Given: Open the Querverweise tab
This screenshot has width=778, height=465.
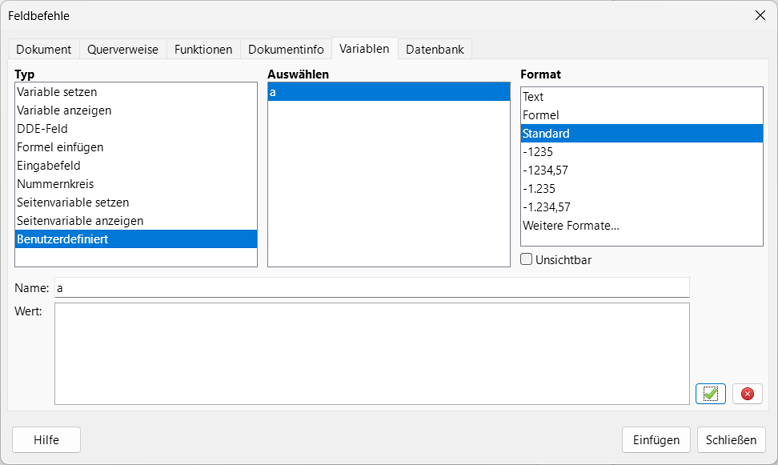Looking at the screenshot, I should (x=122, y=49).
